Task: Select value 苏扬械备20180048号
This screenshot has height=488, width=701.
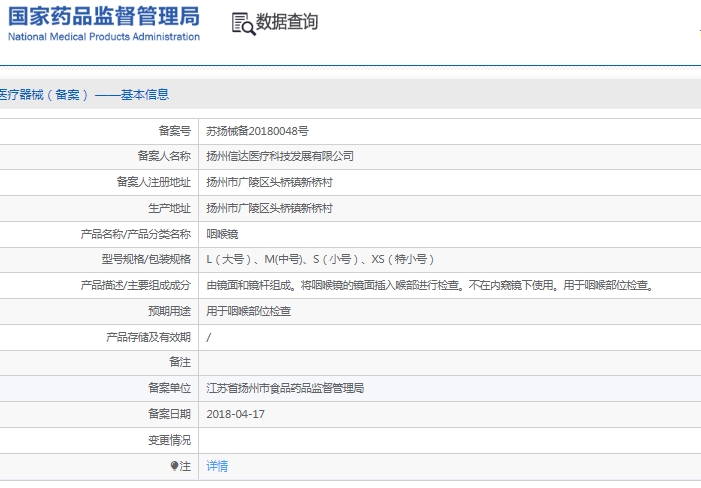Action: click(x=257, y=131)
